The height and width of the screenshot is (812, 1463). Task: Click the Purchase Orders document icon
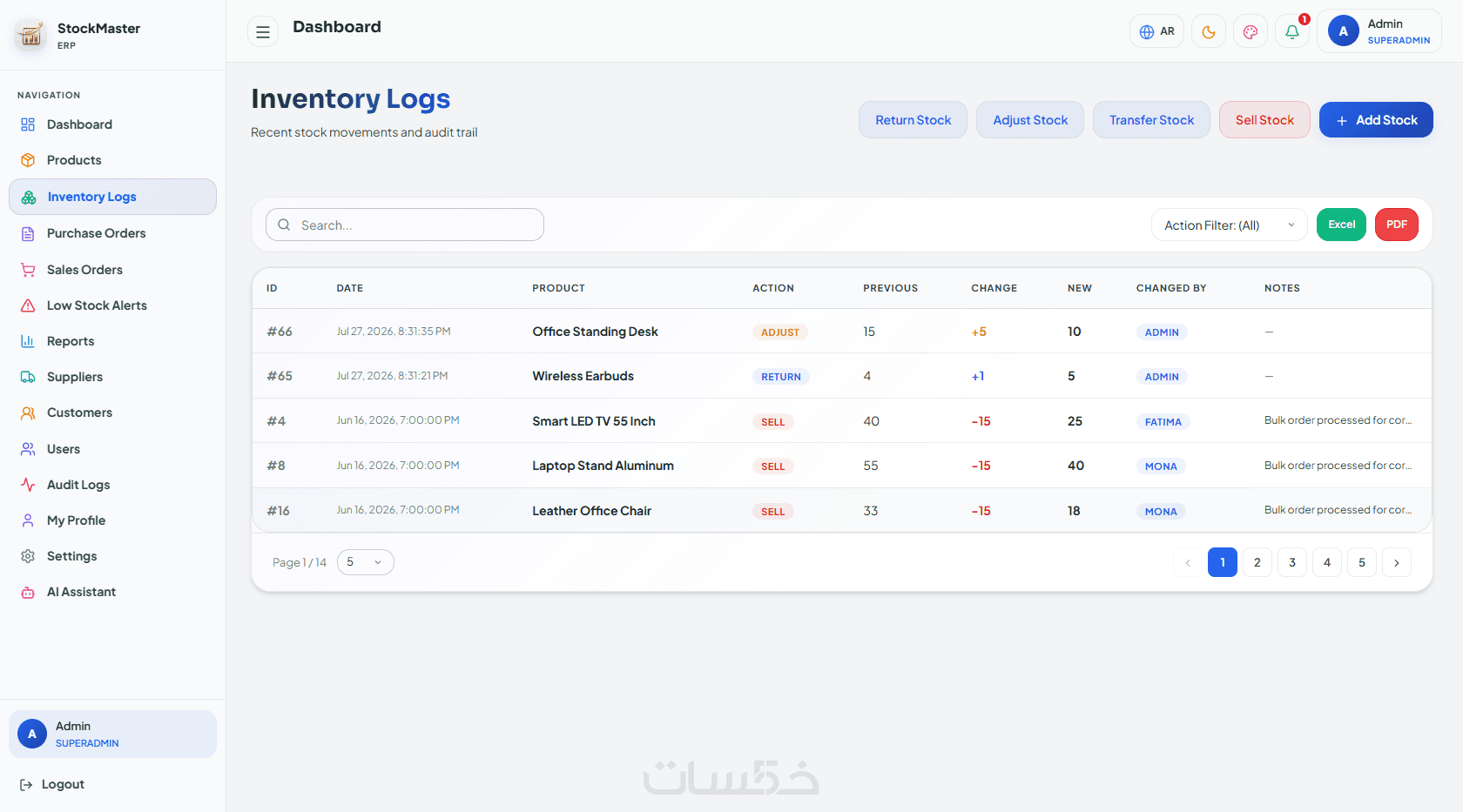[x=28, y=233]
